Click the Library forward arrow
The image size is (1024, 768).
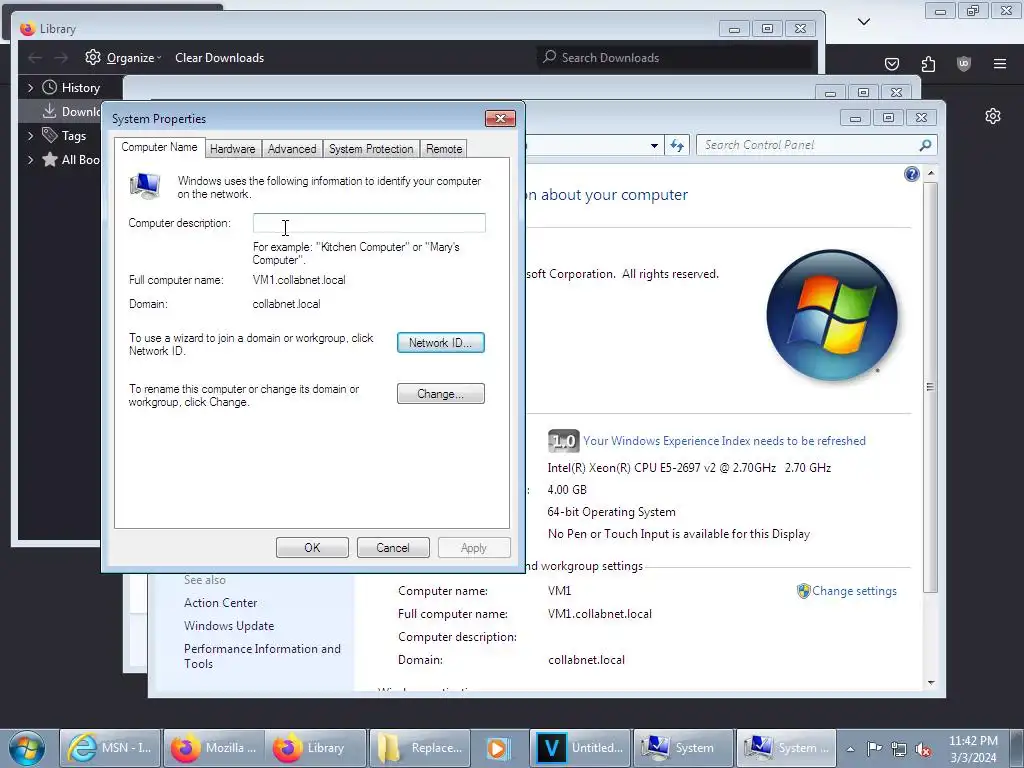click(x=61, y=57)
